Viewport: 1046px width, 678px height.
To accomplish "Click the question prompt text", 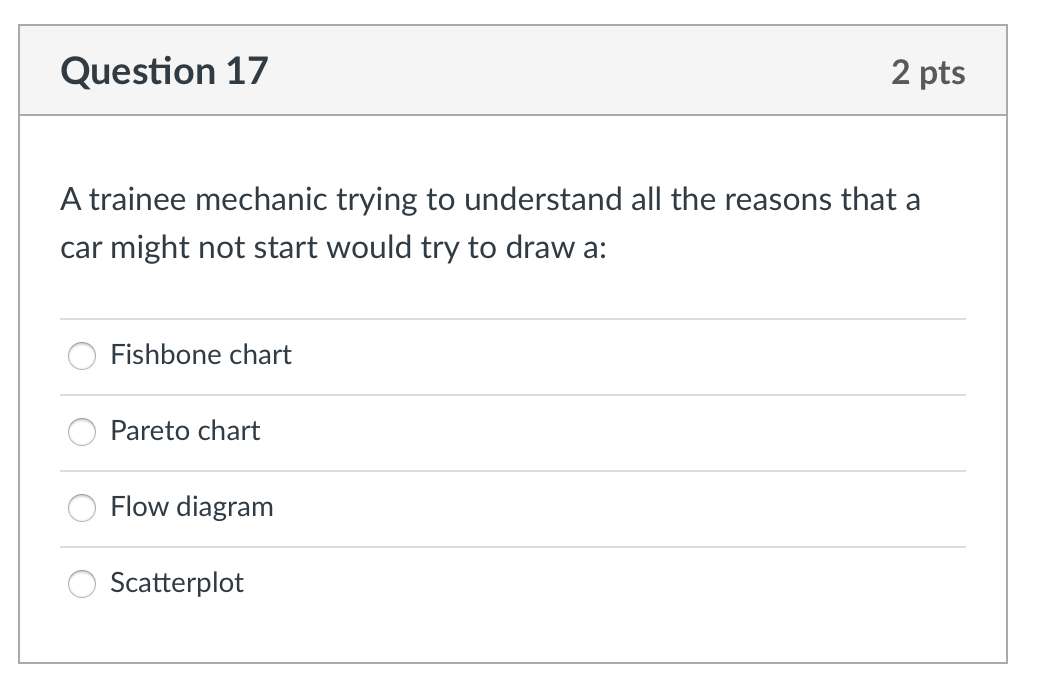I will coord(490,222).
